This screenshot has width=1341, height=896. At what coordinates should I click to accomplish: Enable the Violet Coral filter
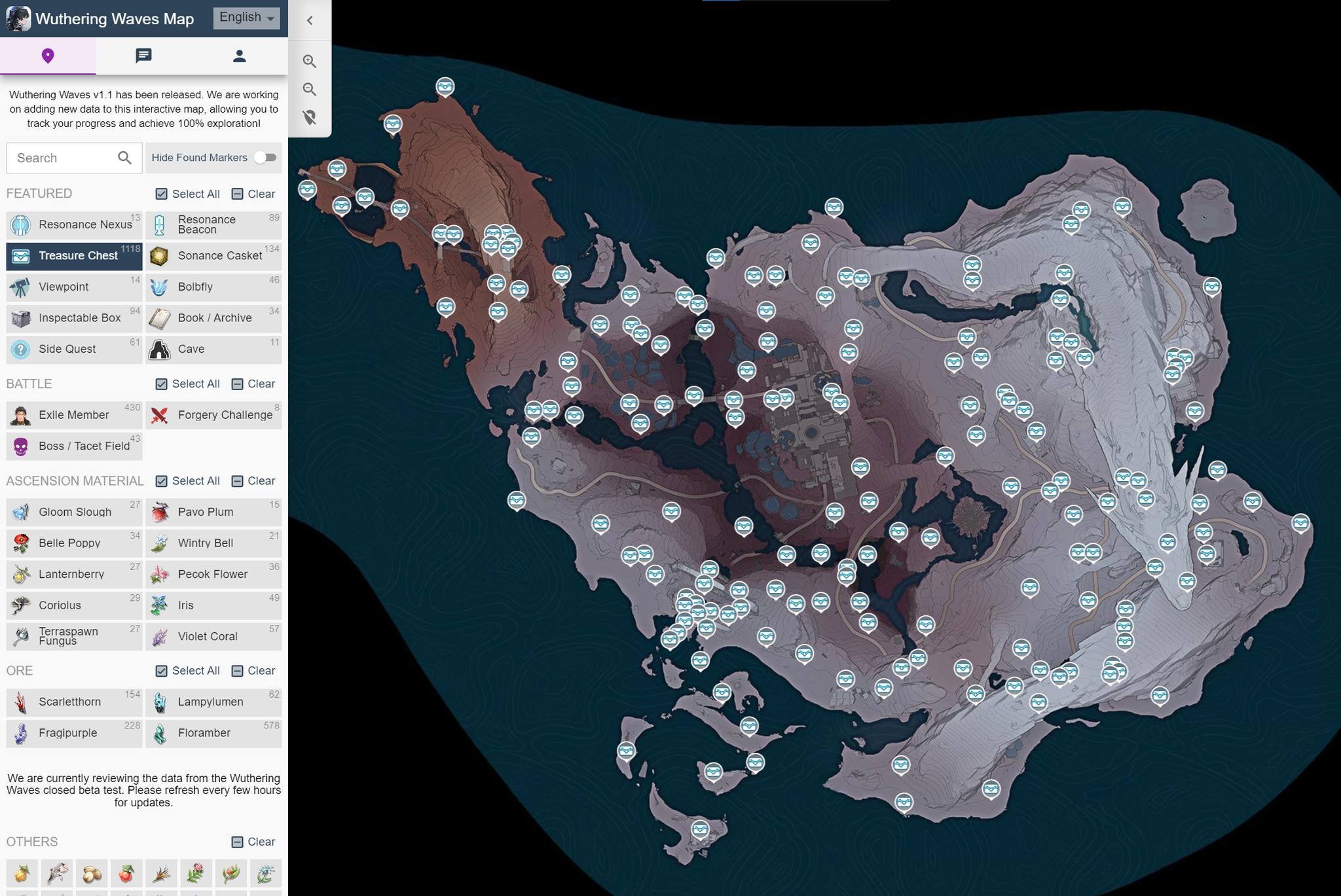point(213,636)
